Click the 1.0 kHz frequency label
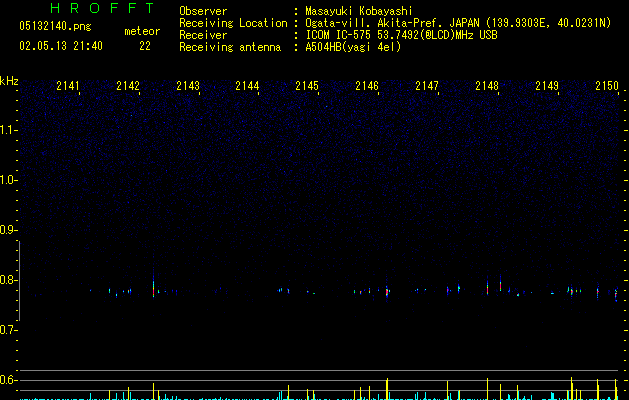Image resolution: width=629 pixels, height=400 pixels. point(9,180)
